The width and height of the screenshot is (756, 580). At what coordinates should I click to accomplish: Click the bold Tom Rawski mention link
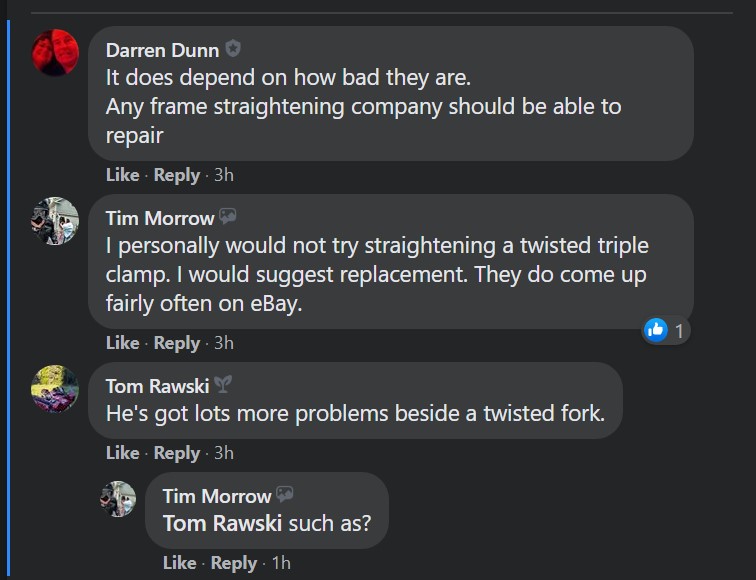222,524
